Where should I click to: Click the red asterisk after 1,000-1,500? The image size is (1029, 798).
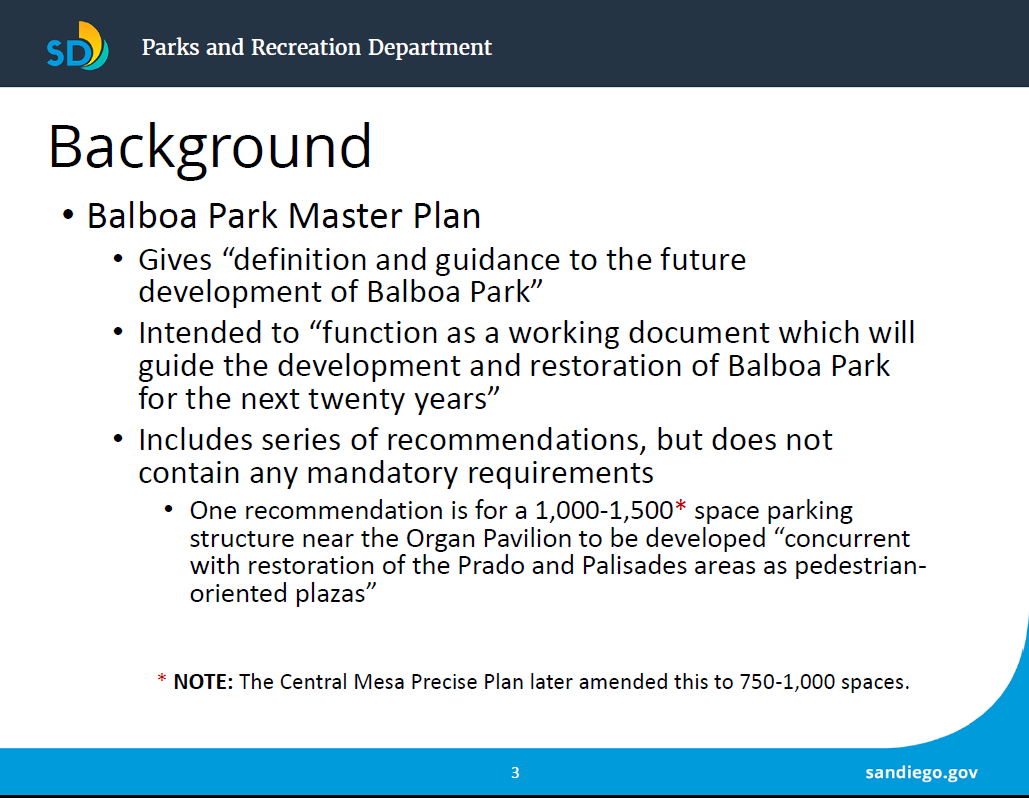[x=681, y=507]
